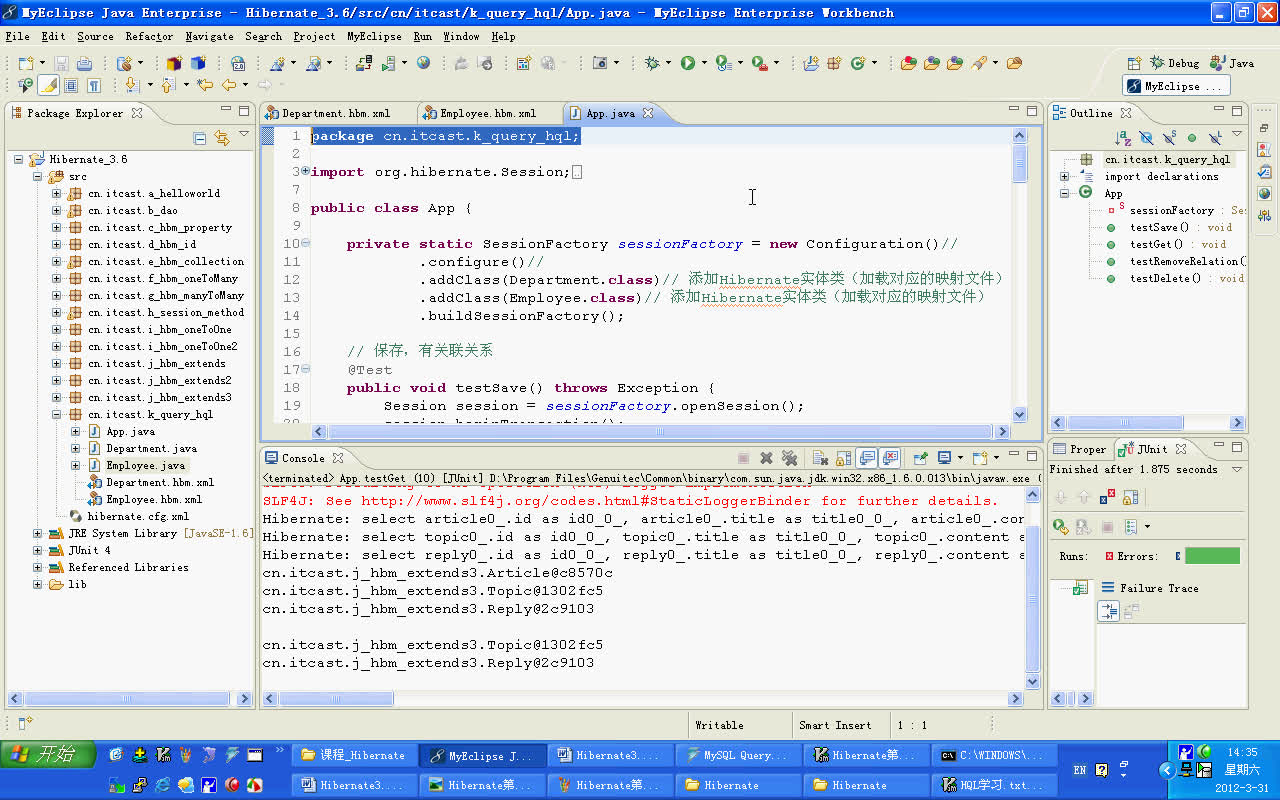
Task: Toggle Scroll Lock in Console toolbar
Action: (843, 458)
